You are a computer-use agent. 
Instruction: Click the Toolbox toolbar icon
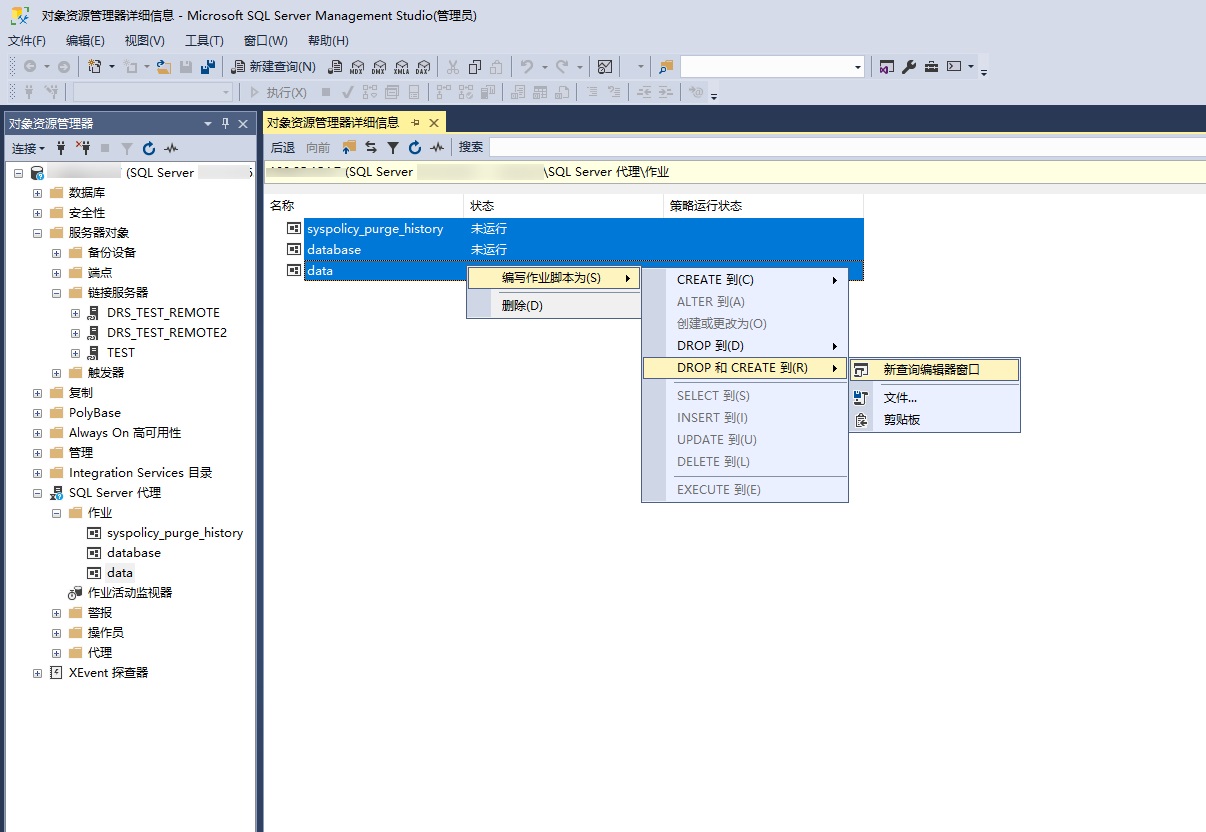[x=931, y=67]
